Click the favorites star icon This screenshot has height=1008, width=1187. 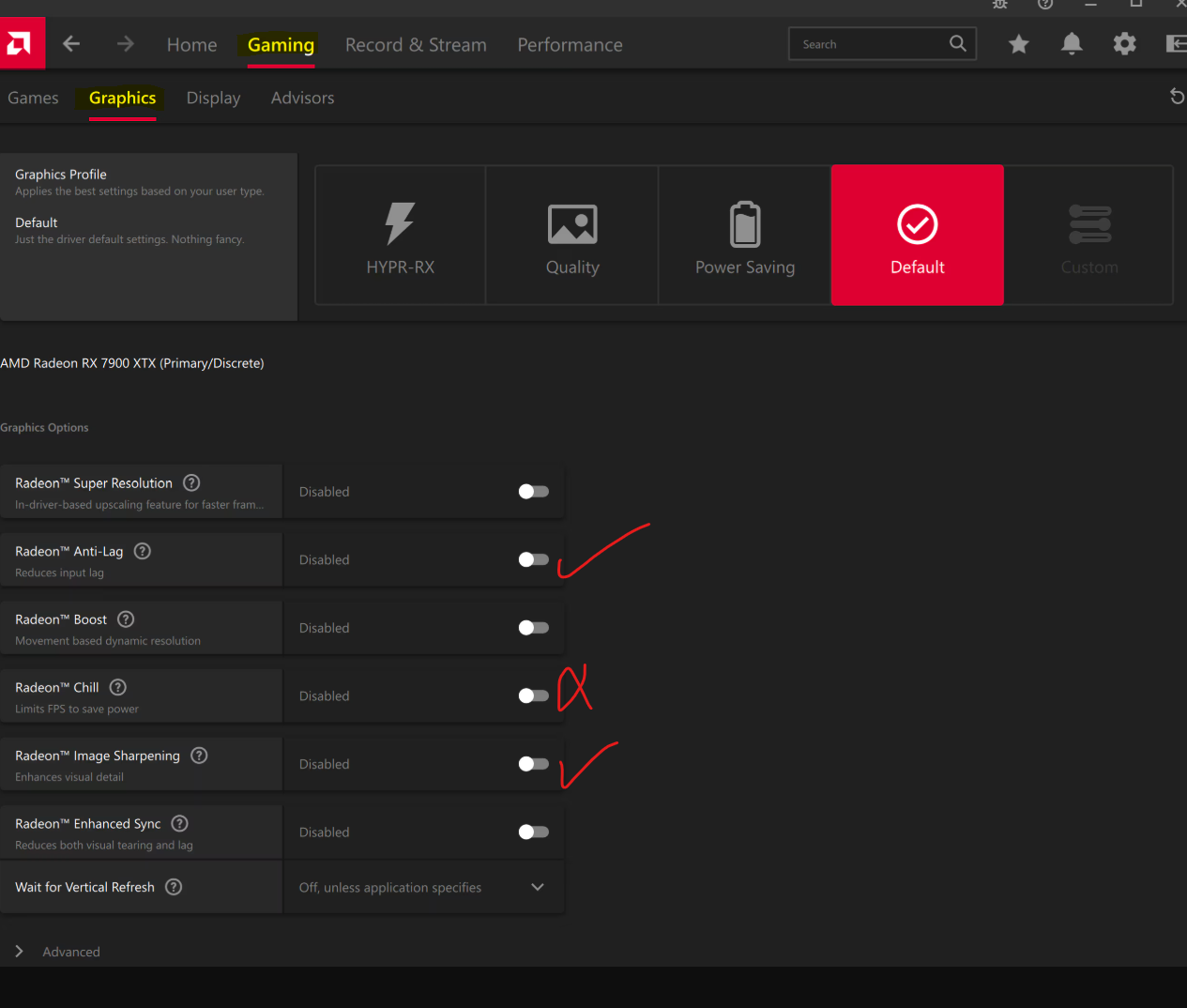(1018, 43)
